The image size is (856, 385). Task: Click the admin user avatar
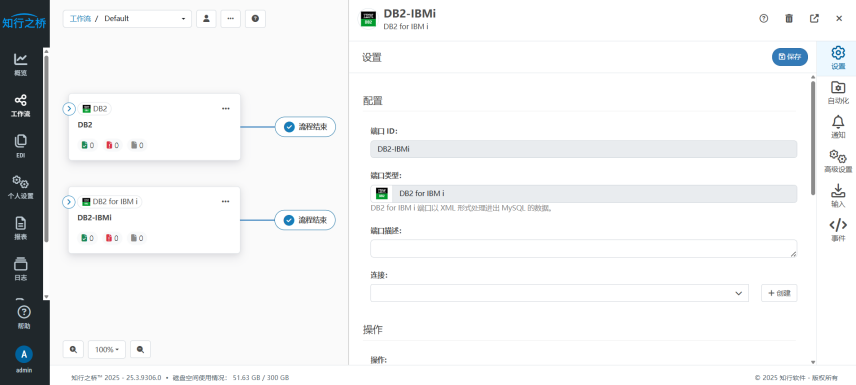(24, 354)
